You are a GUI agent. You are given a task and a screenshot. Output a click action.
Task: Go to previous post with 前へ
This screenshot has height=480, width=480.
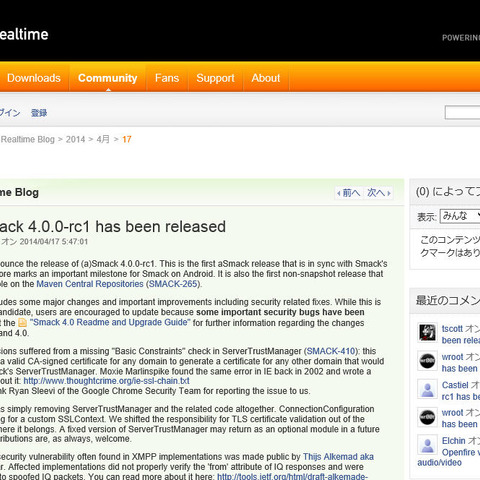click(349, 193)
